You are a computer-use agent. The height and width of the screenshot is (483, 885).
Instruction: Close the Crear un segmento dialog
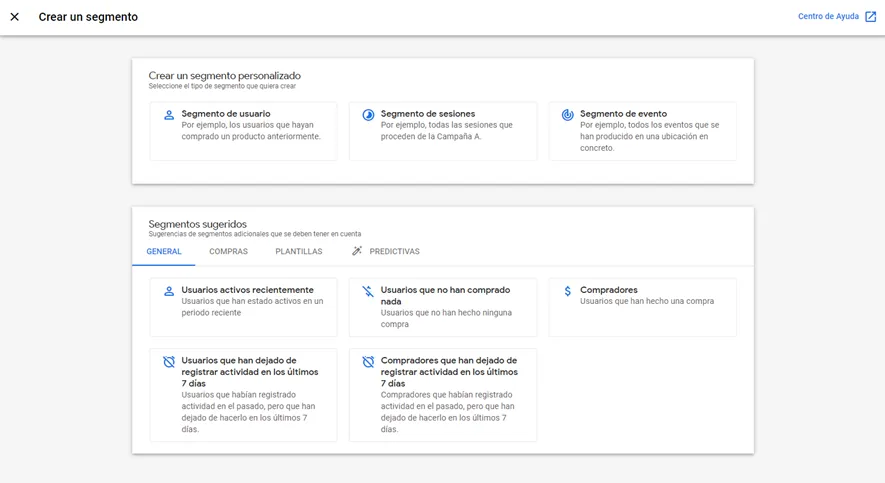tap(15, 17)
